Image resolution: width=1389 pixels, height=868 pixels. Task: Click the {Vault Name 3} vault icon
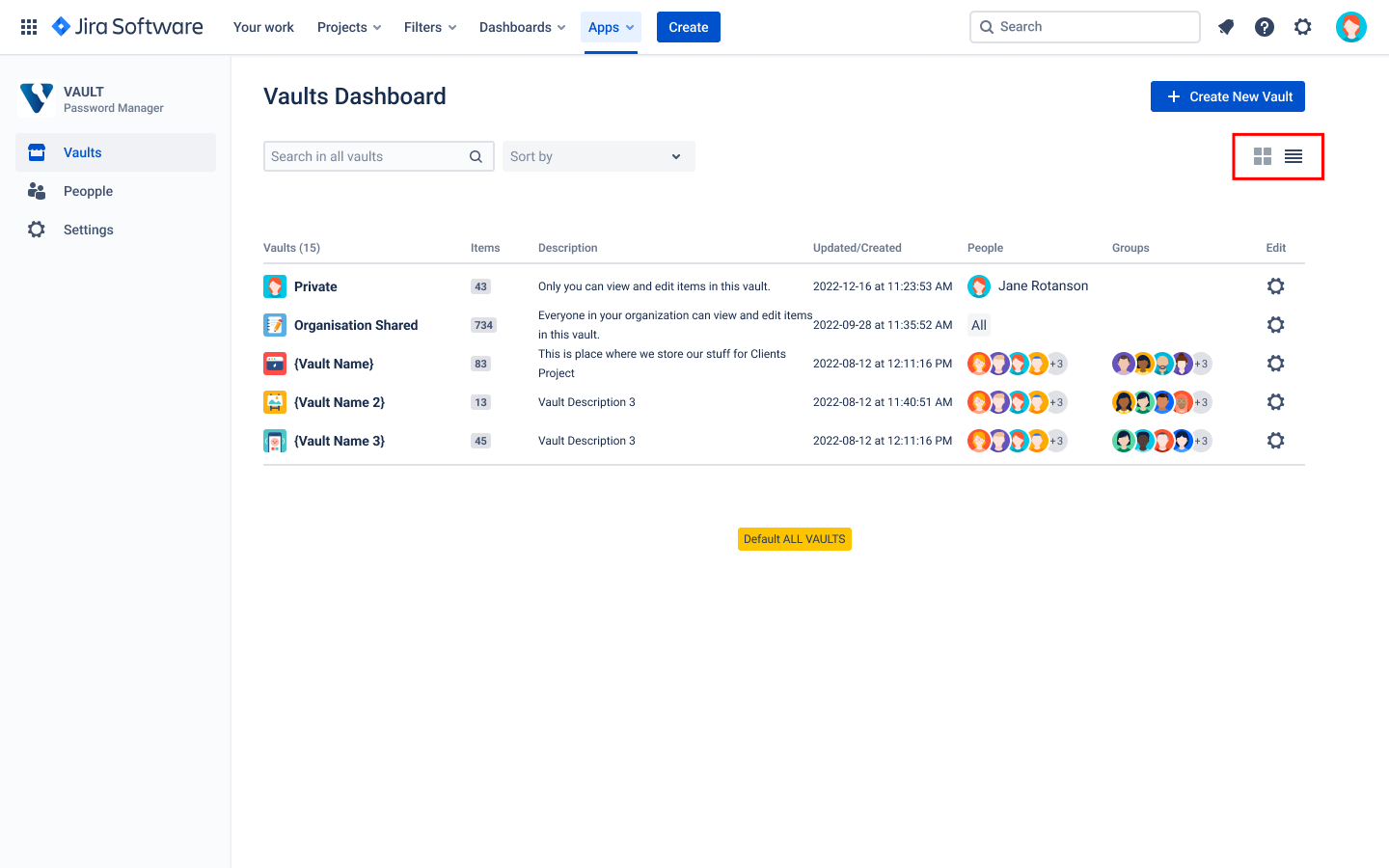[275, 441]
